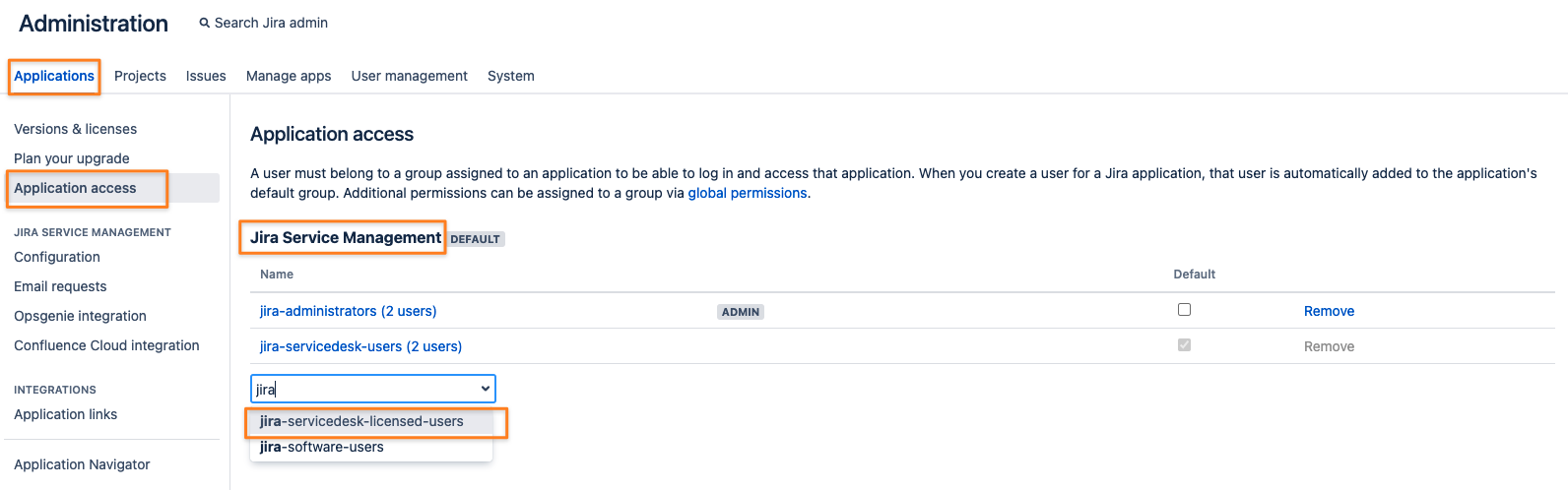Open jira-servicedesk-users (2 users) link
Image resolution: width=1568 pixels, height=490 pixels.
tap(360, 346)
